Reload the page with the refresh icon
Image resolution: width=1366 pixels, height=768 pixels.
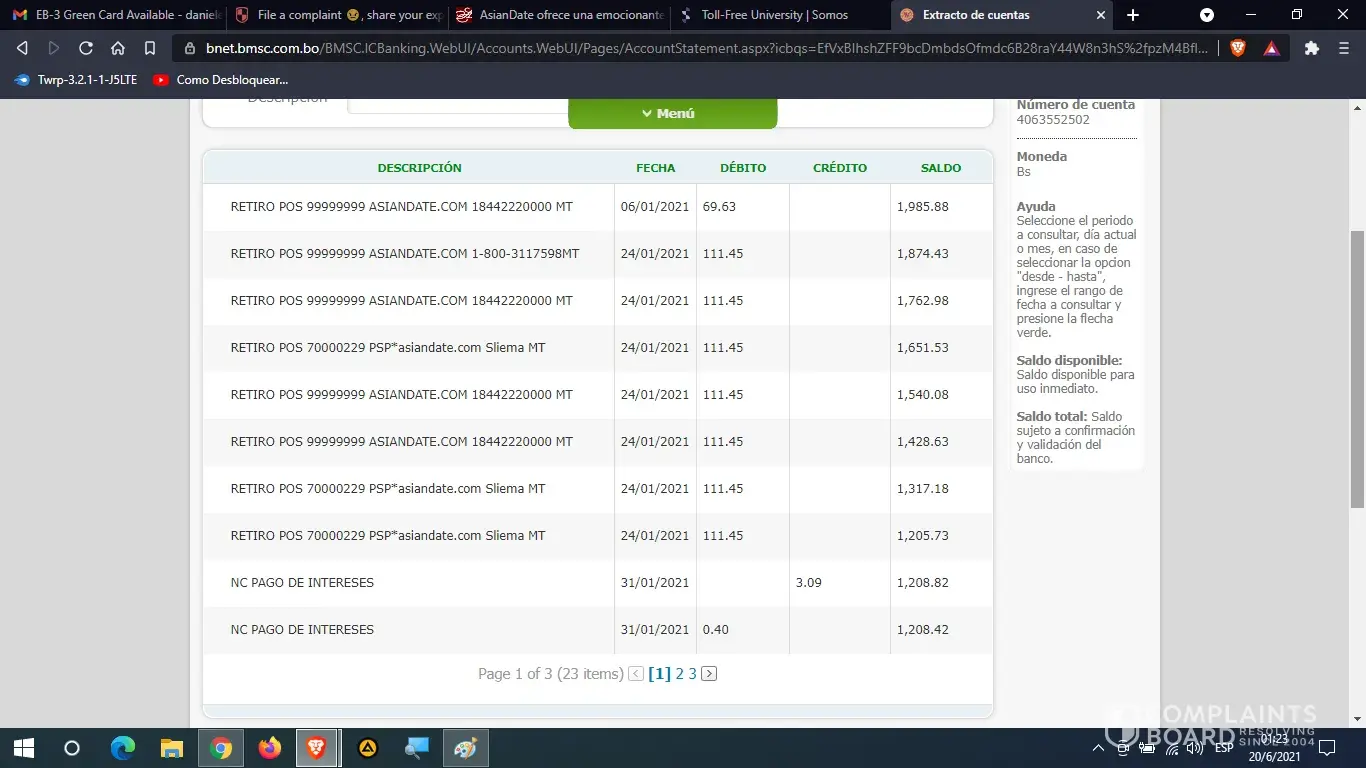[86, 48]
